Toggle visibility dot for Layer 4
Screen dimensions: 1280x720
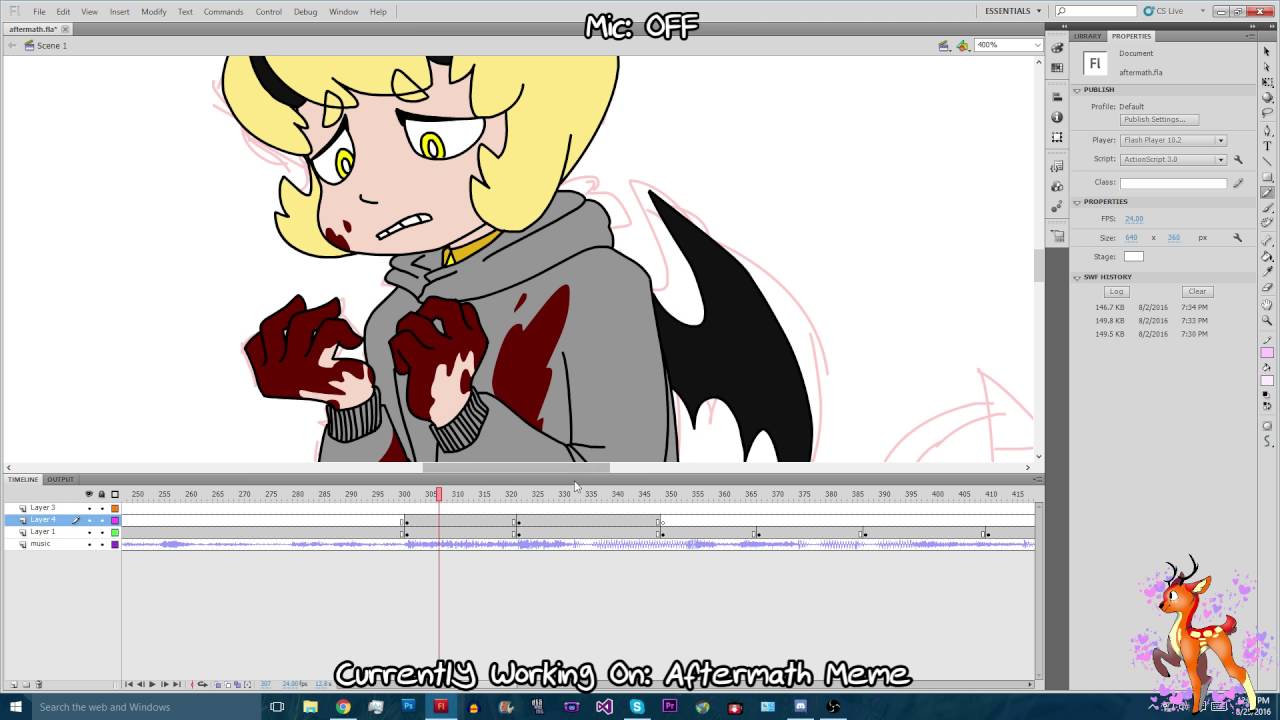click(89, 520)
